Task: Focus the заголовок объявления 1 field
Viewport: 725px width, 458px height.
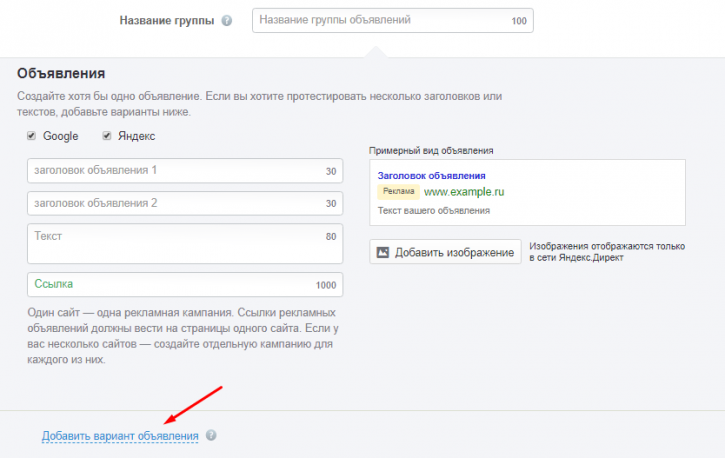Action: pos(185,171)
